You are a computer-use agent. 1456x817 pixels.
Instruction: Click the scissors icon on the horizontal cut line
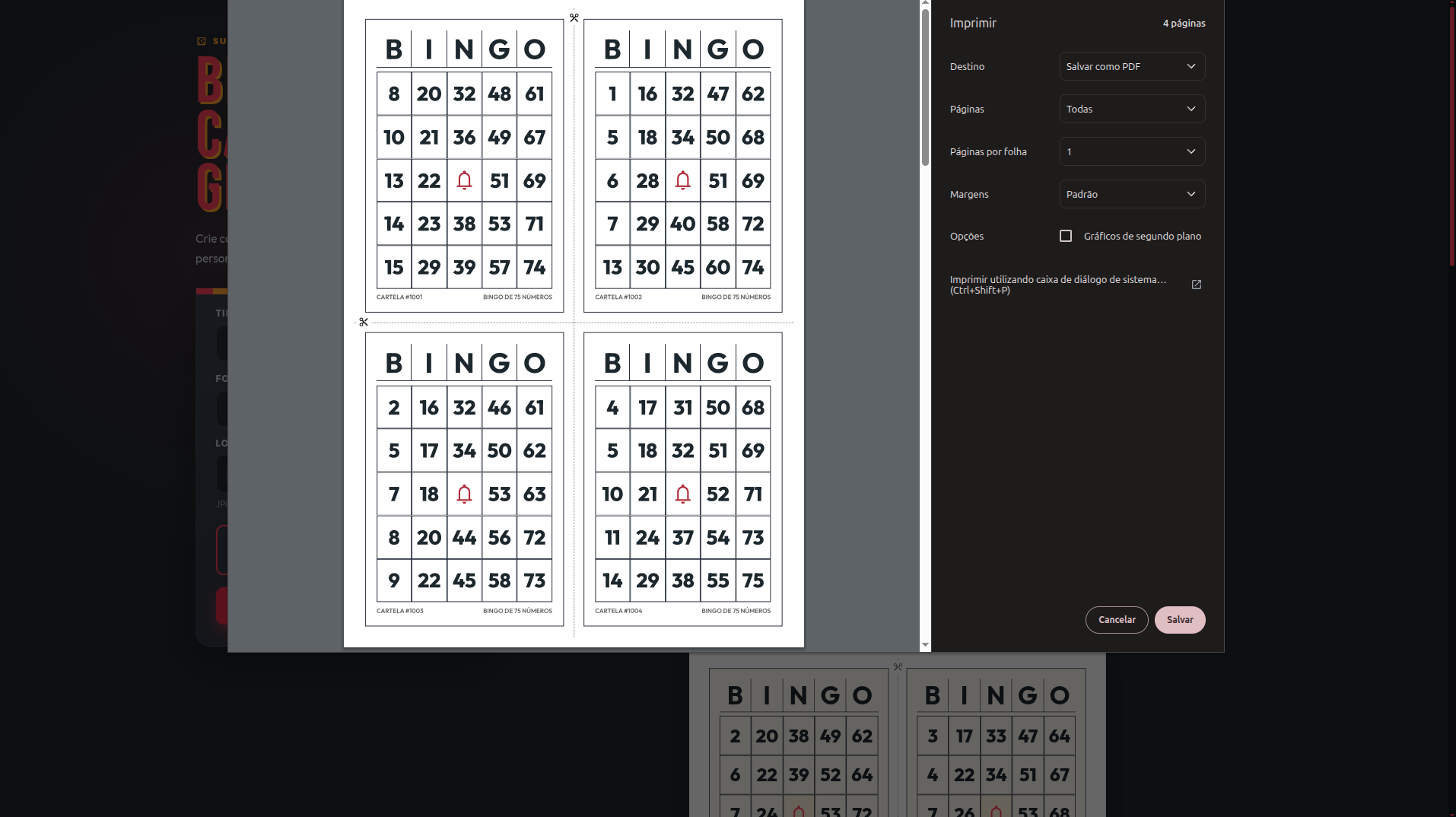point(364,322)
